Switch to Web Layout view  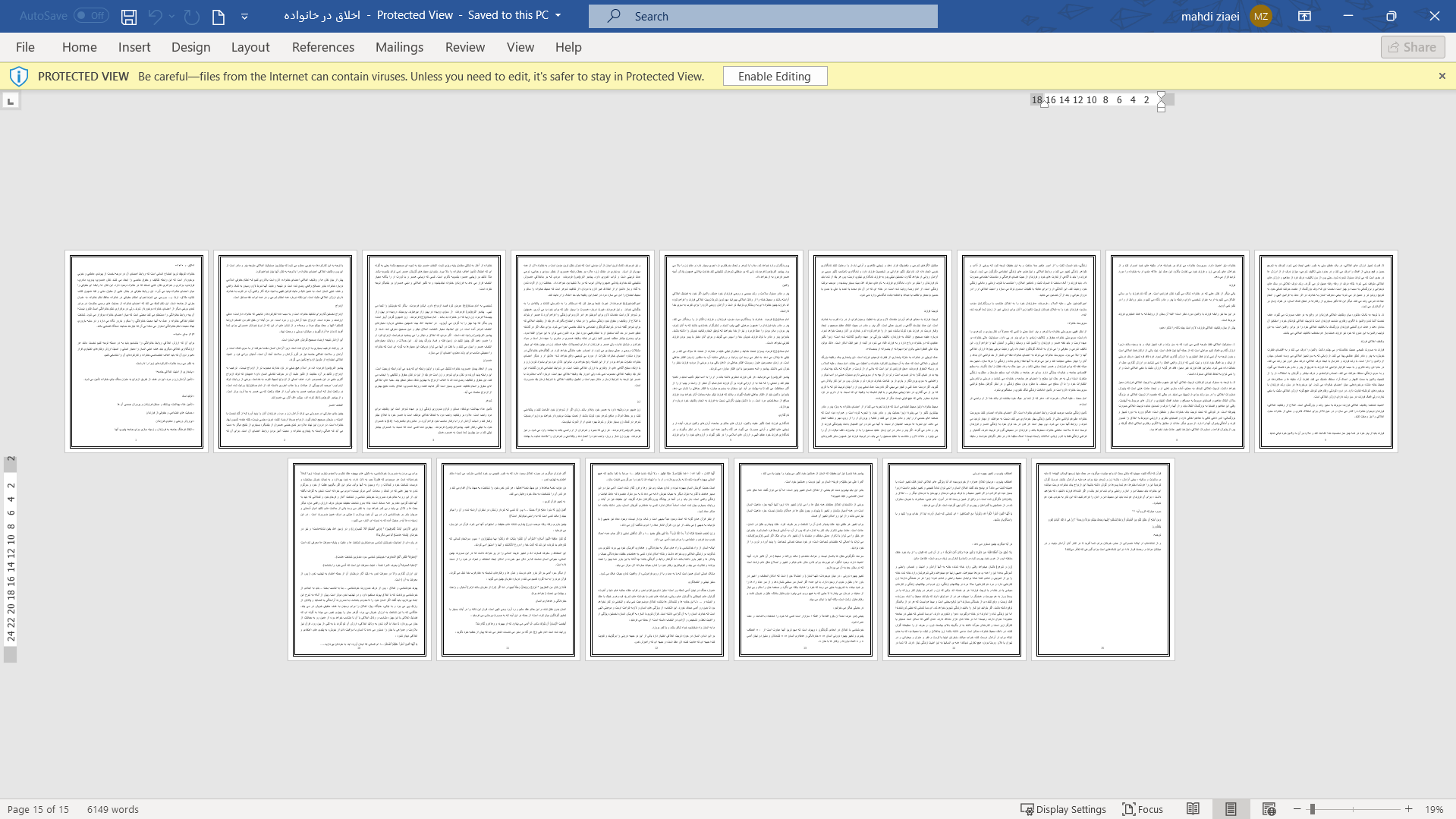pos(1269,809)
